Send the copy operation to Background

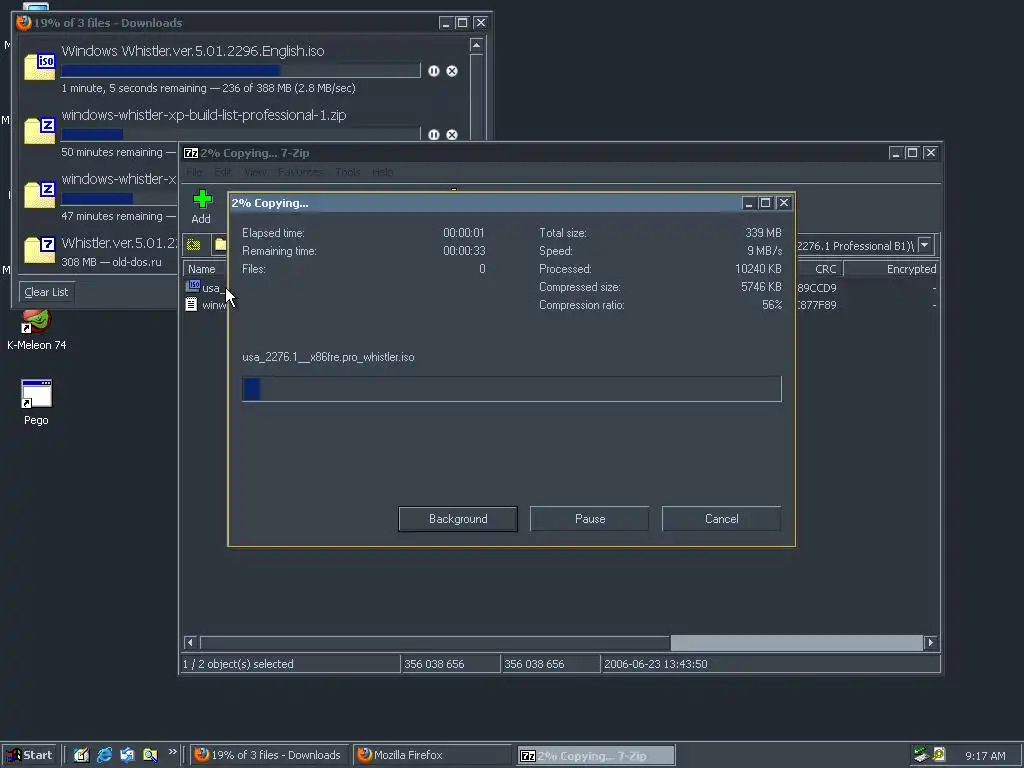(x=458, y=519)
